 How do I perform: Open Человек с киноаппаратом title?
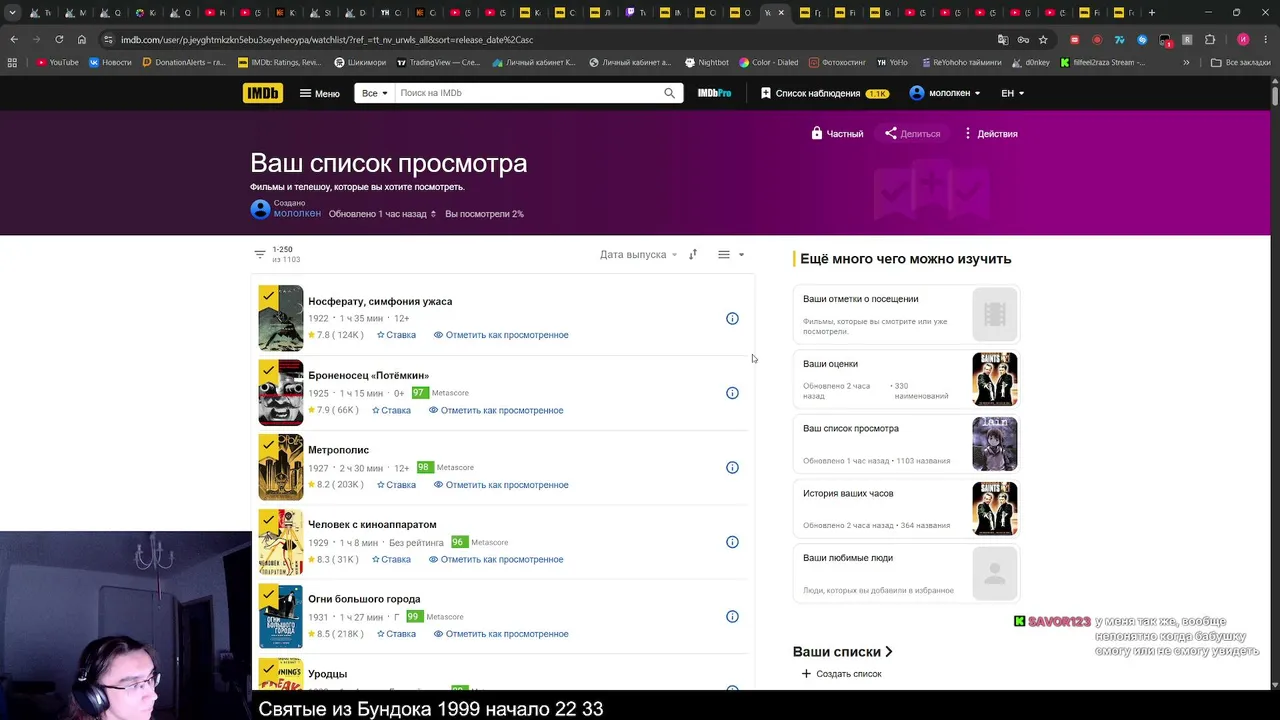click(372, 525)
